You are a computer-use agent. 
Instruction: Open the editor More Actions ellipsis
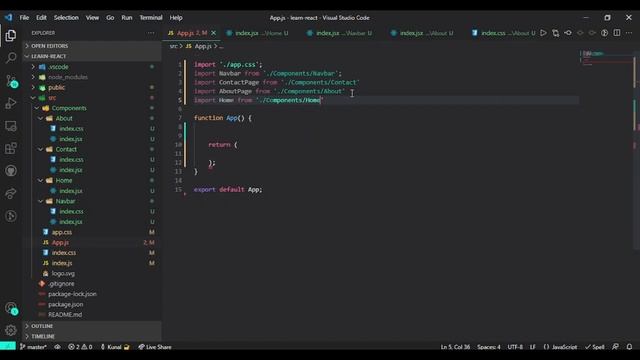point(629,33)
